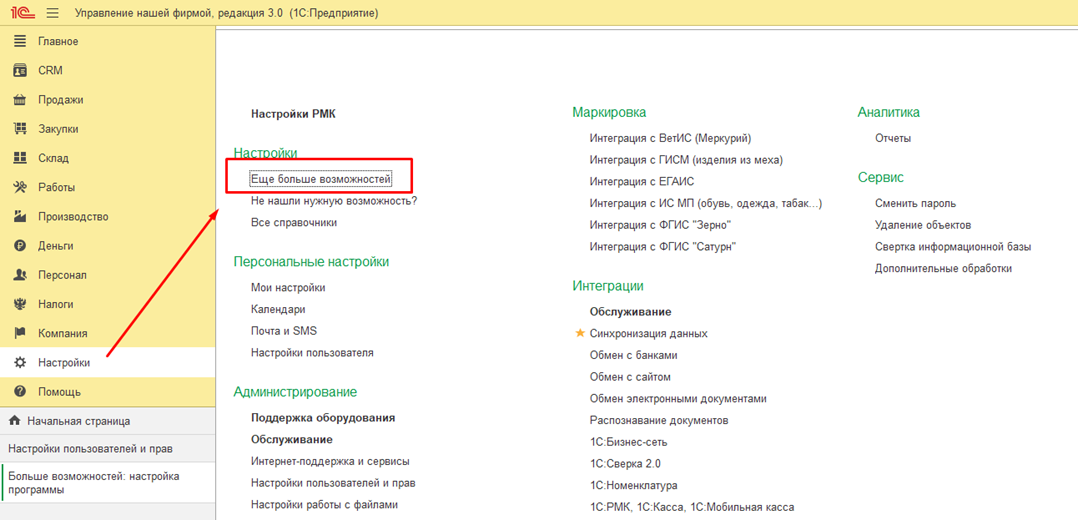
Task: Click the Помощь question mark icon
Action: [x=20, y=392]
